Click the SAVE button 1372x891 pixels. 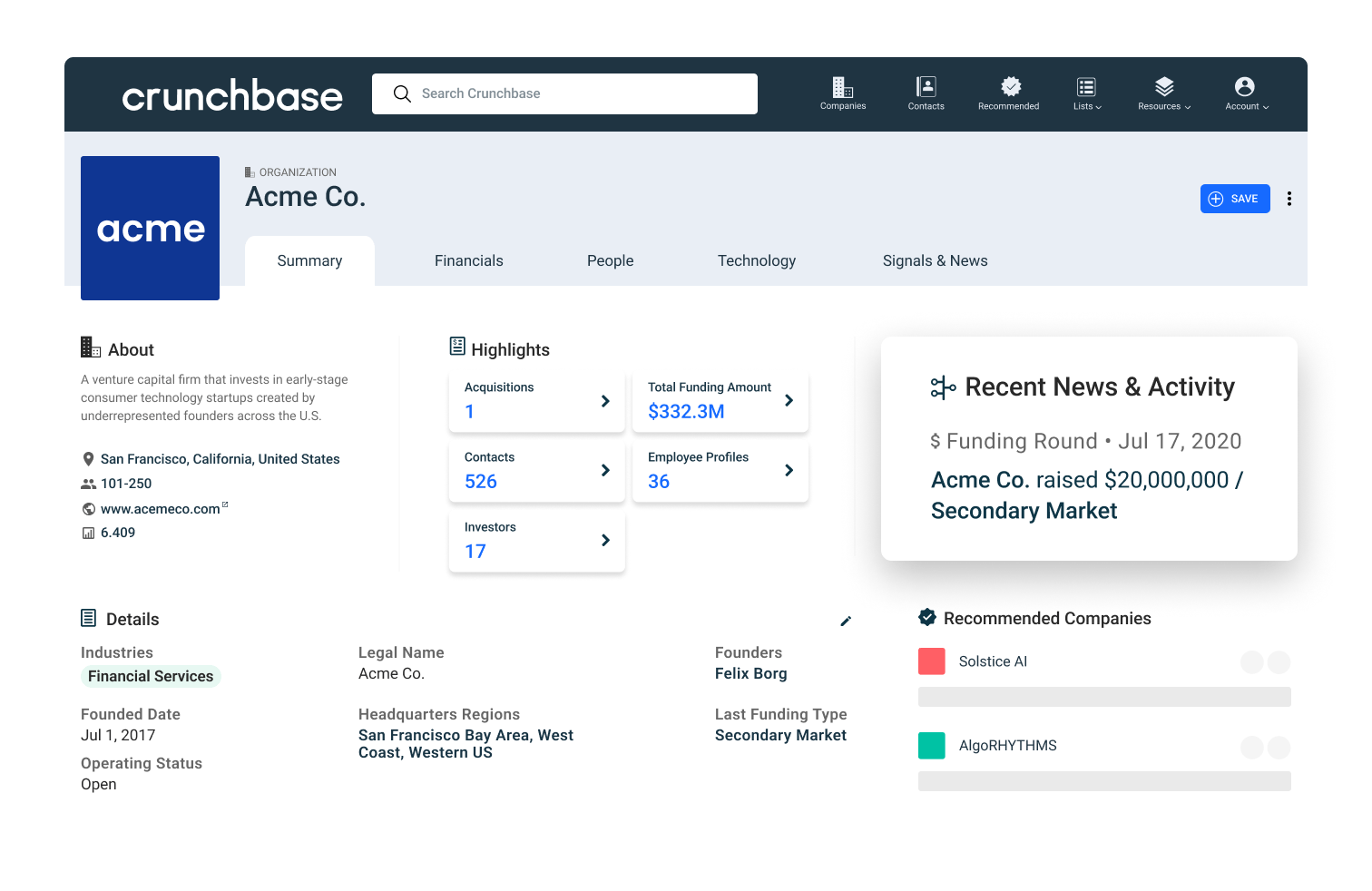(1235, 198)
